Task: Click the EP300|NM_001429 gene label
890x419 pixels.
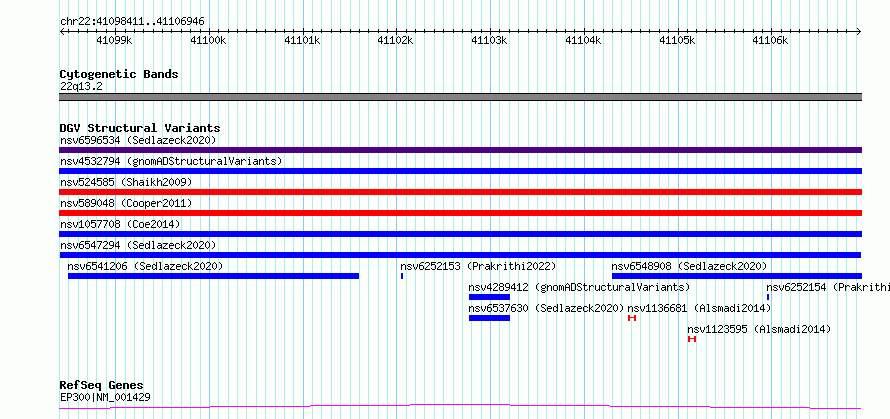Action: pos(105,397)
